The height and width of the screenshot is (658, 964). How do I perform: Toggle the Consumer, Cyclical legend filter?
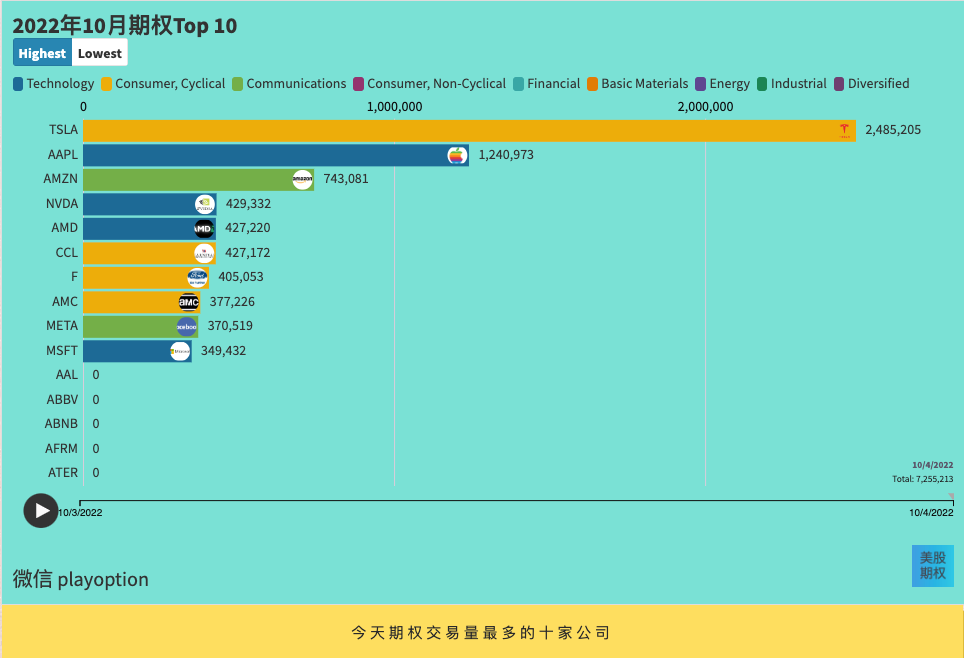(164, 84)
